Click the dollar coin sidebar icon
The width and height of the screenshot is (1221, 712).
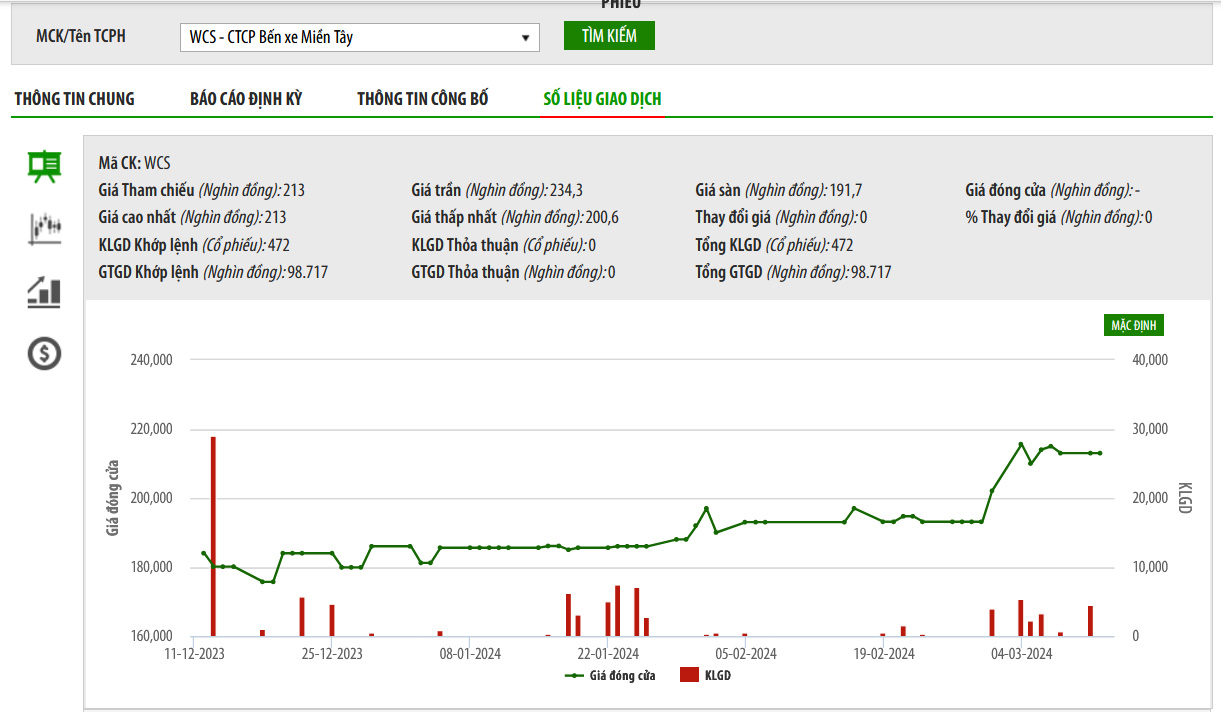click(44, 353)
